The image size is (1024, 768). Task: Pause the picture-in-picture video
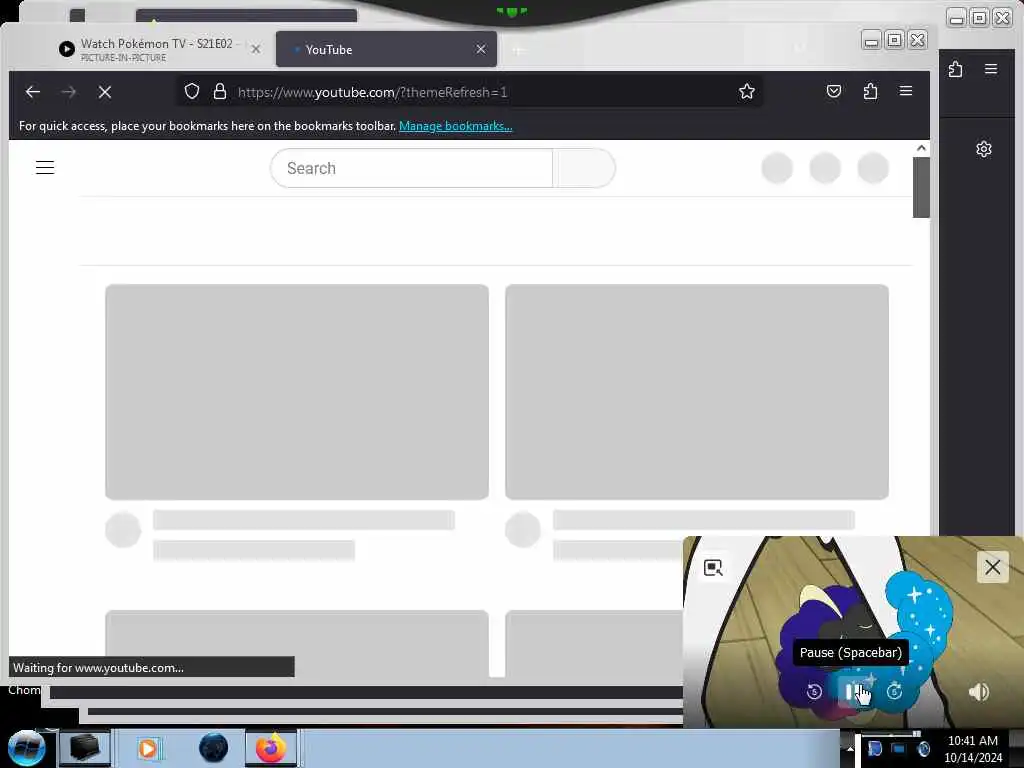854,692
